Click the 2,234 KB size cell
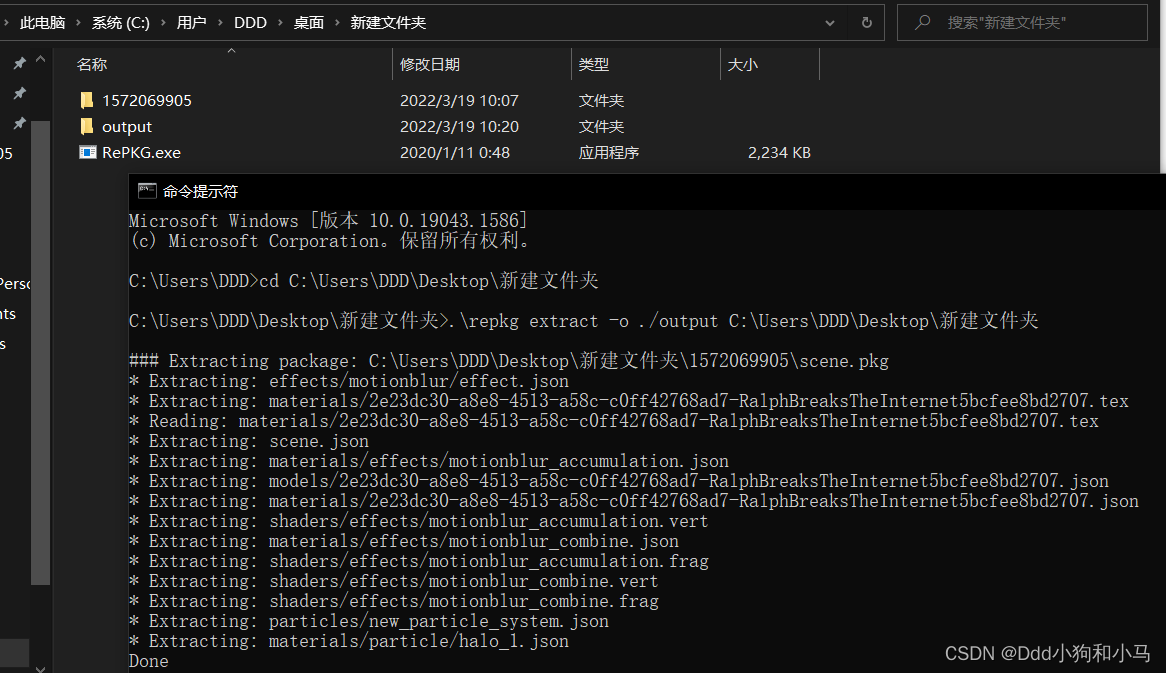The width and height of the screenshot is (1166, 673). point(779,152)
